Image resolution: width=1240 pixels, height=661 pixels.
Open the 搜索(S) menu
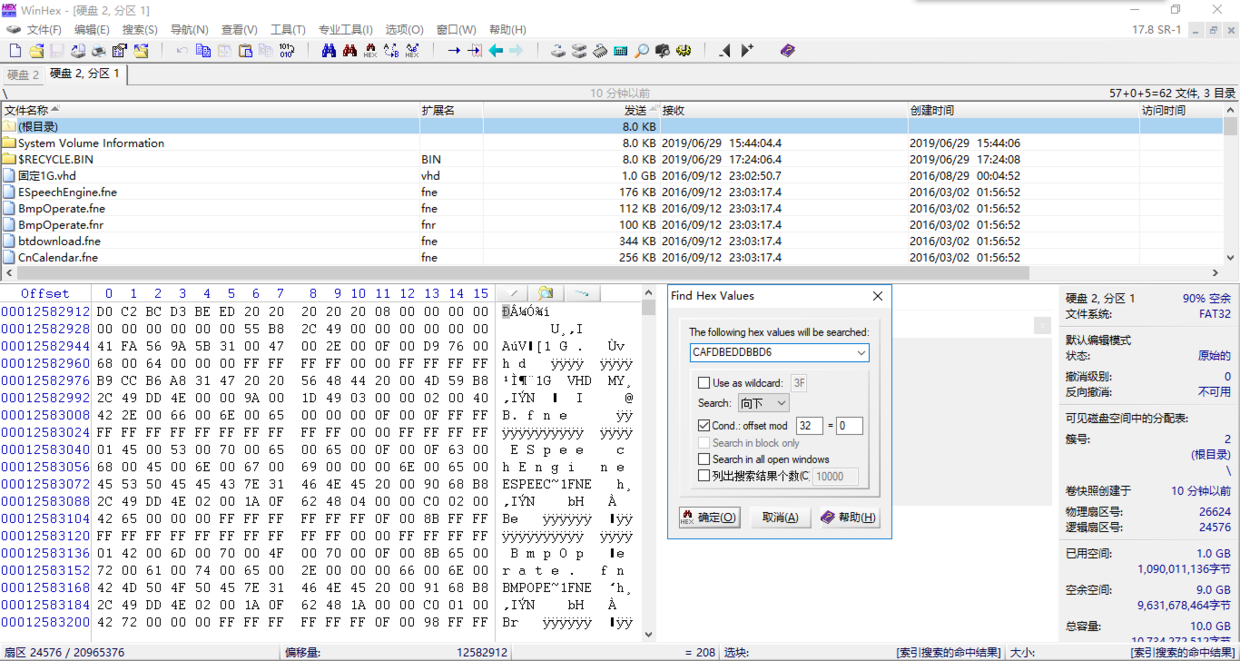click(x=140, y=30)
